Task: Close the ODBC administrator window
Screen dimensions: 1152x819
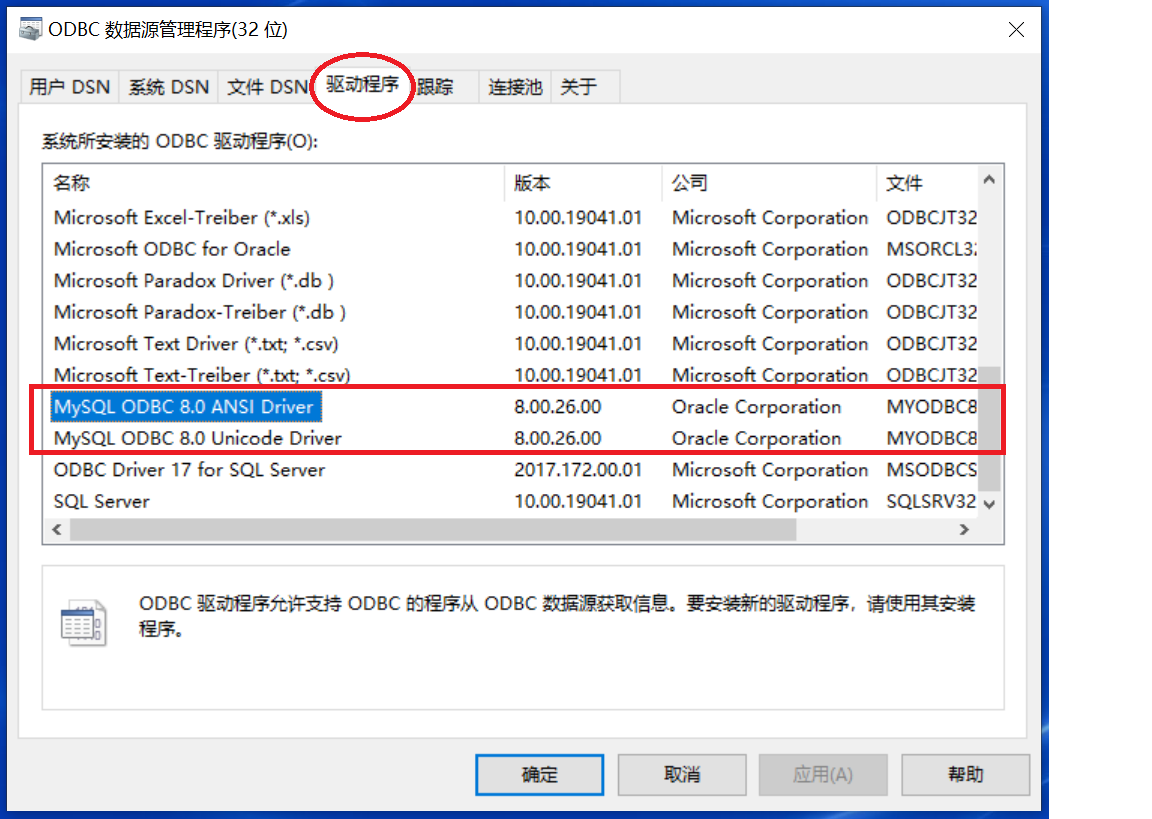Action: tap(1016, 29)
